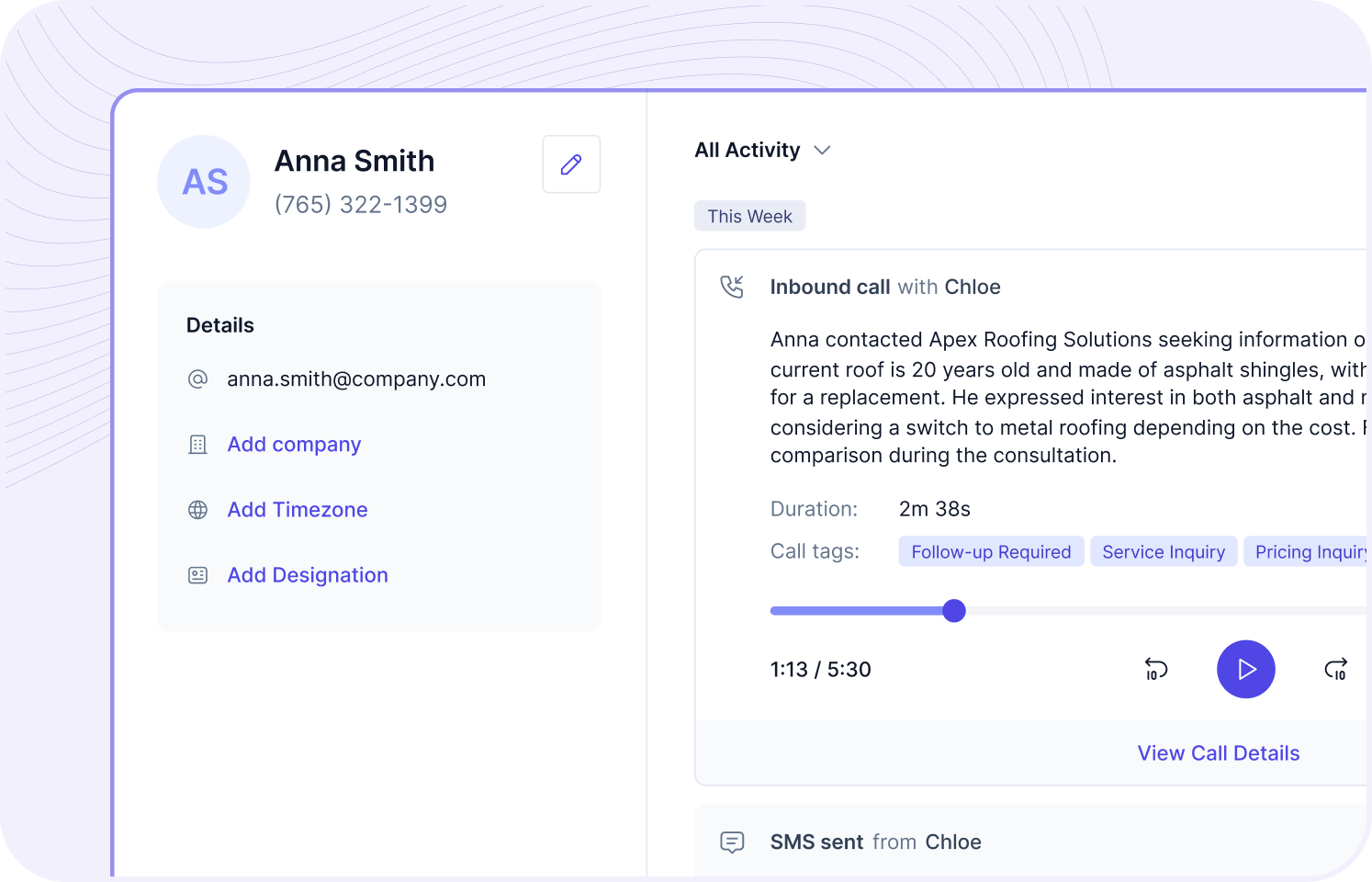The width and height of the screenshot is (1372, 882).
Task: Click the Add Timezone link
Action: pos(297,510)
